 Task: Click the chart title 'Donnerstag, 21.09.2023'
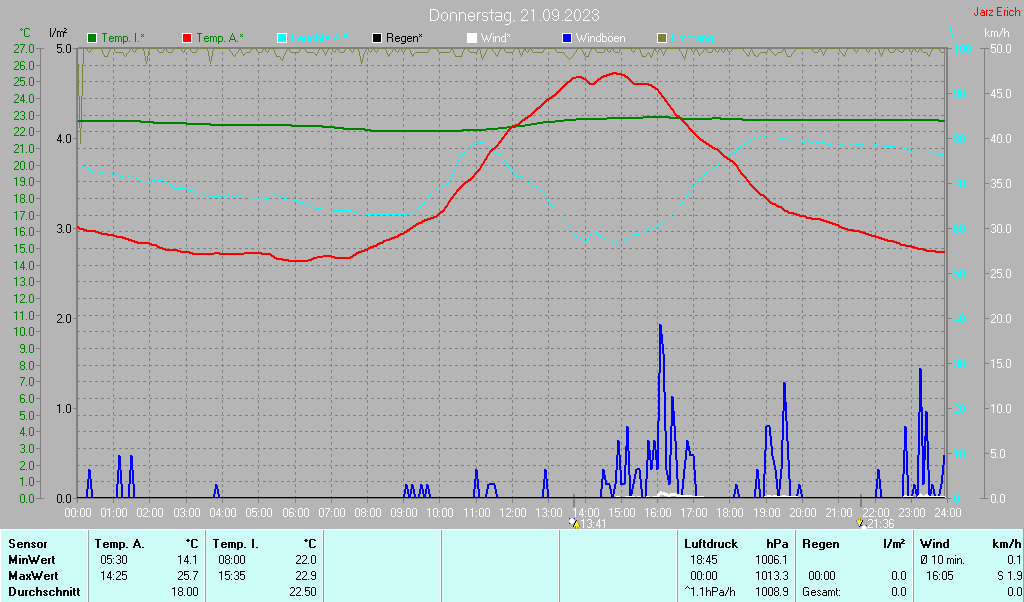point(514,15)
